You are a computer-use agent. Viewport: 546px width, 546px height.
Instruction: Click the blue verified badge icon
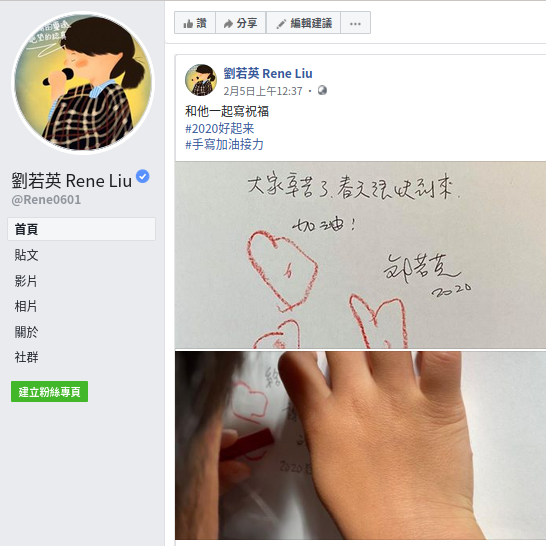142,176
